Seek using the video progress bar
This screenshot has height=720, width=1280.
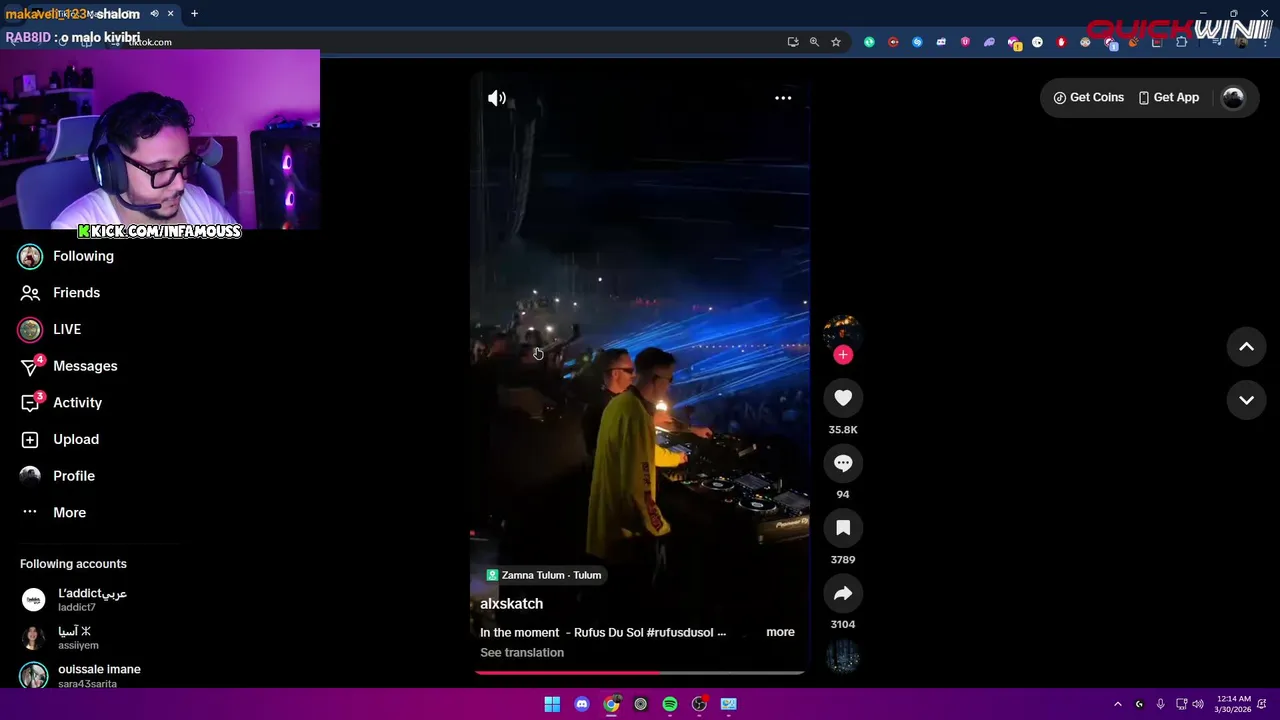(x=640, y=672)
